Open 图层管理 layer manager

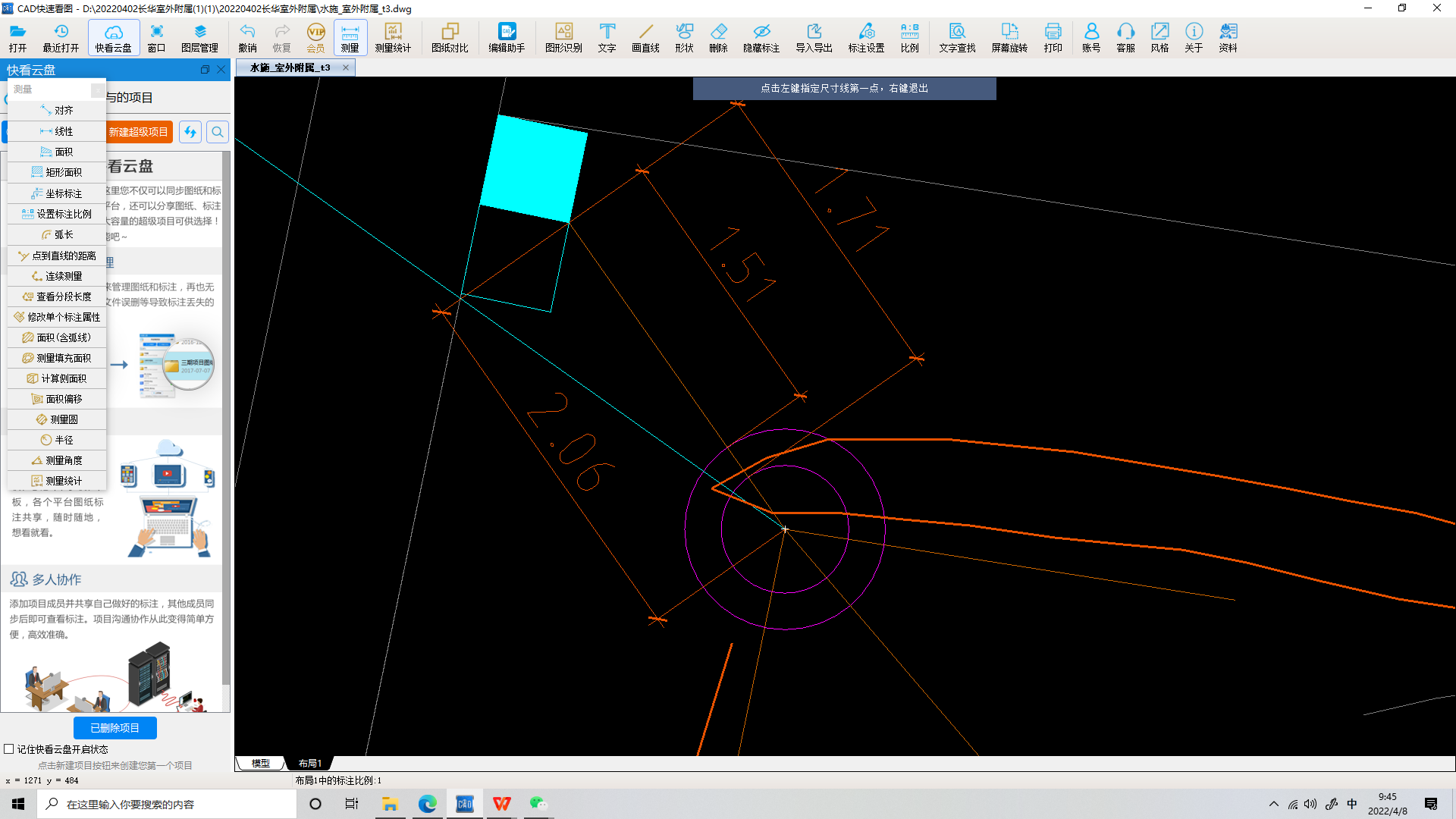[x=199, y=37]
